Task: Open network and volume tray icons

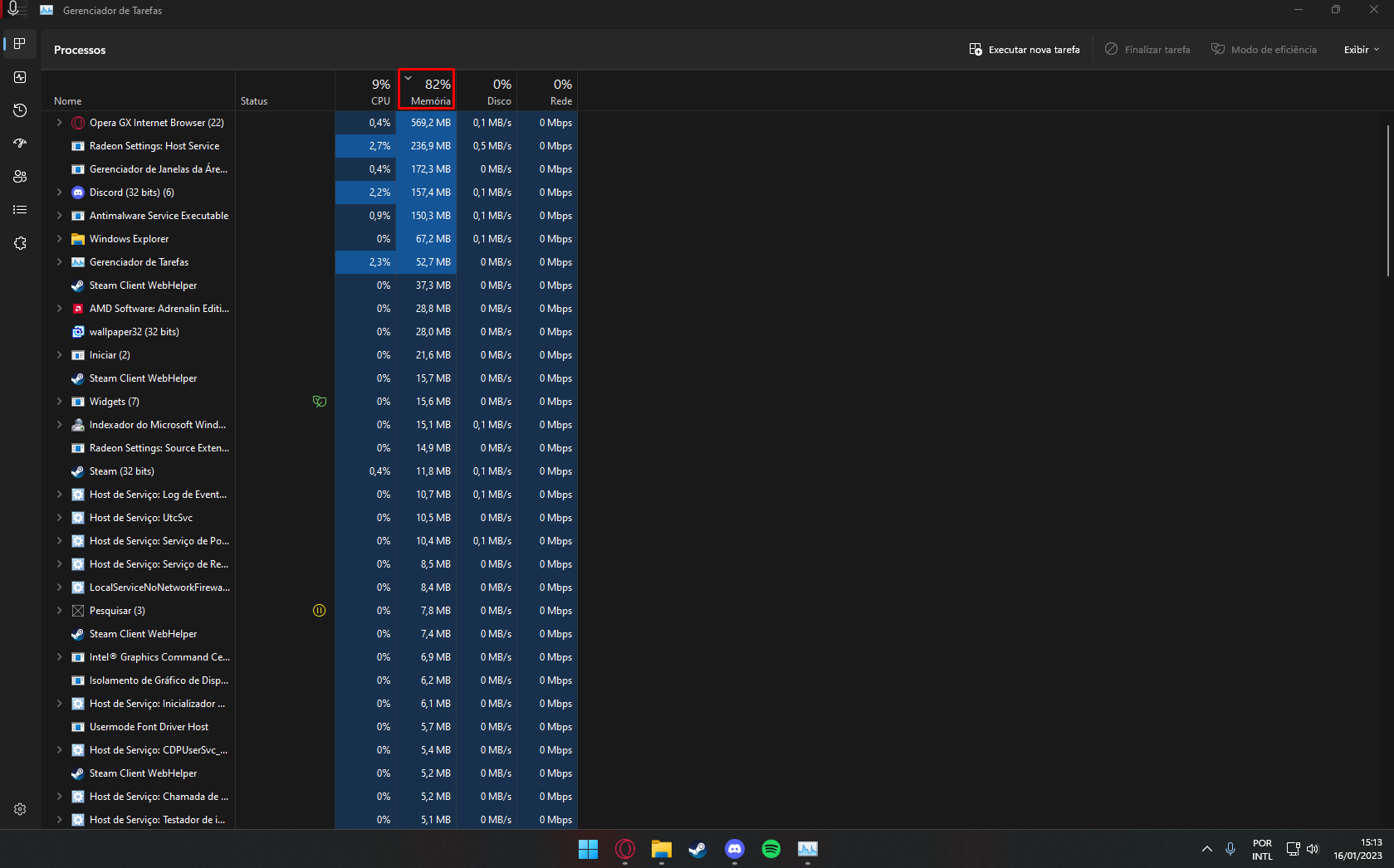Action: [1302, 849]
